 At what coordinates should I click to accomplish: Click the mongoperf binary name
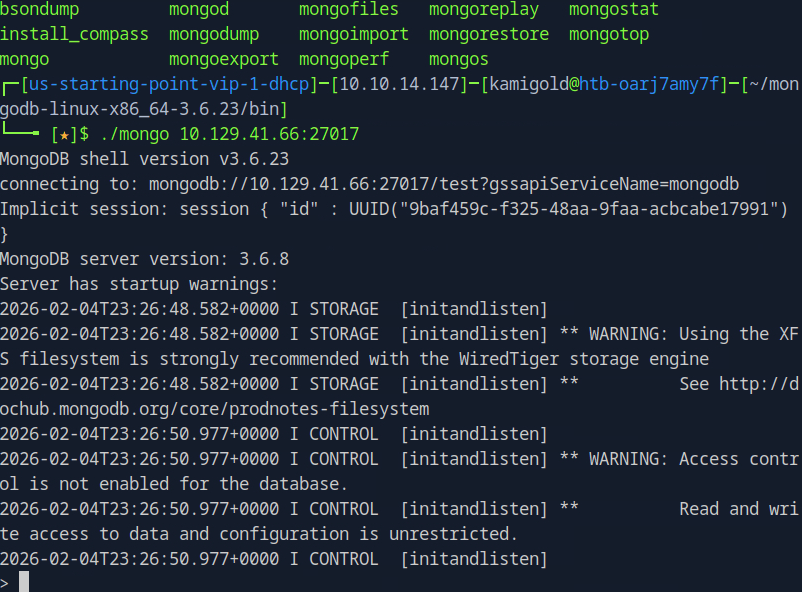pyautogui.click(x=344, y=59)
